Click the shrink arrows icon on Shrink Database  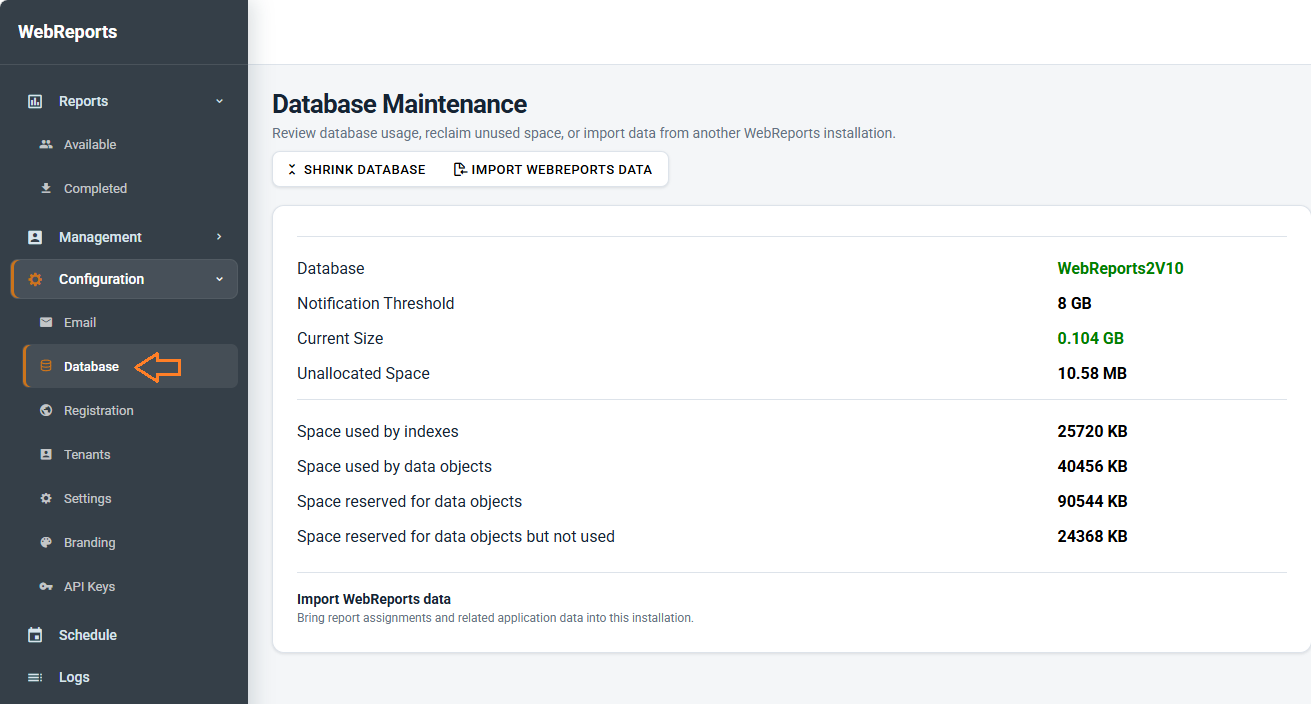pyautogui.click(x=292, y=170)
